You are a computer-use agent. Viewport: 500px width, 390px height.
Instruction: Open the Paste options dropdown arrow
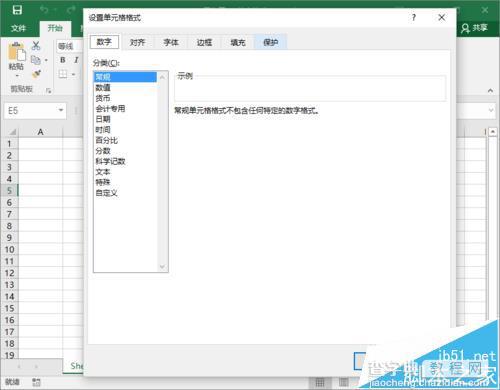click(x=17, y=76)
